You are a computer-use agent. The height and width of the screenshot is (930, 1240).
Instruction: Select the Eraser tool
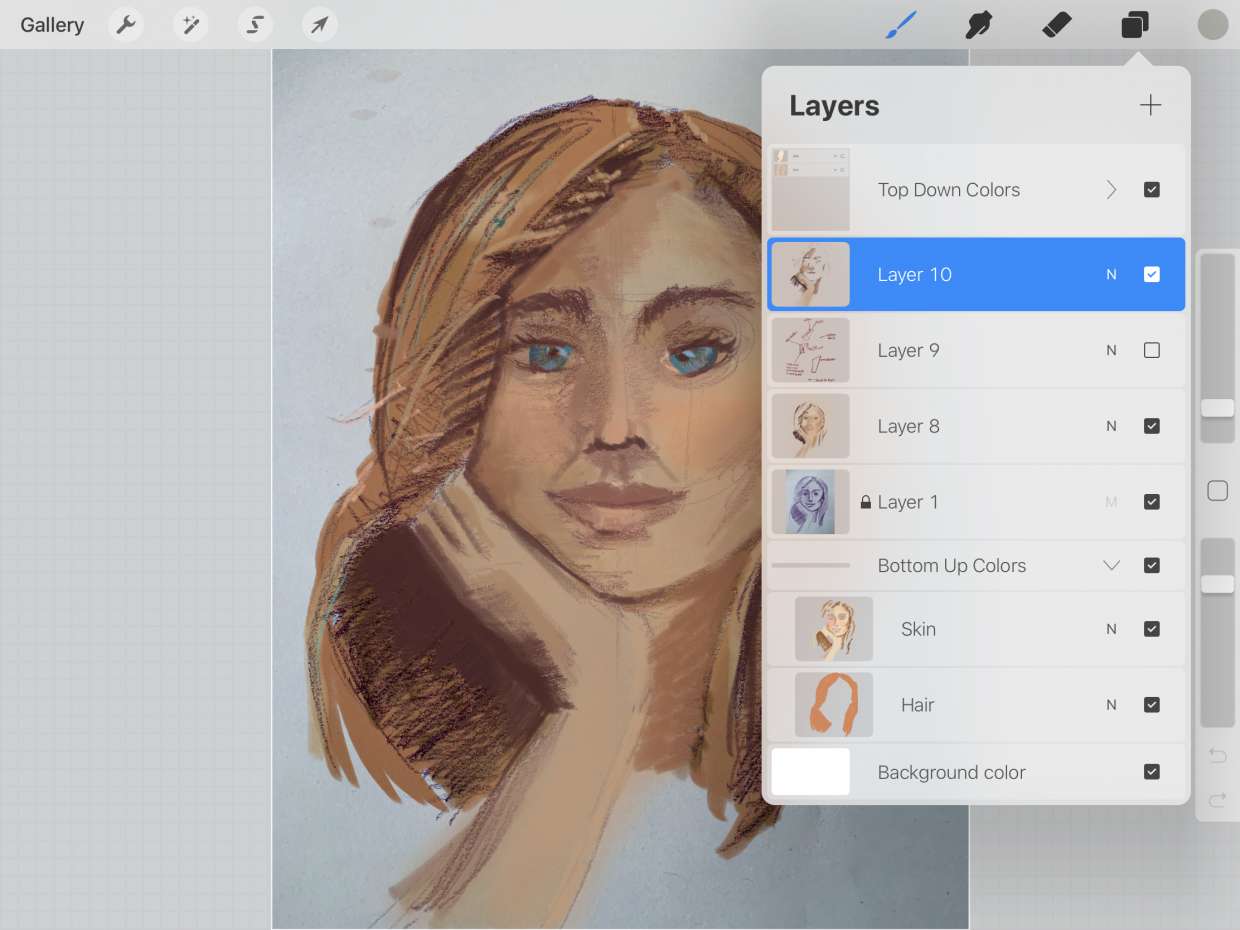click(x=1057, y=25)
